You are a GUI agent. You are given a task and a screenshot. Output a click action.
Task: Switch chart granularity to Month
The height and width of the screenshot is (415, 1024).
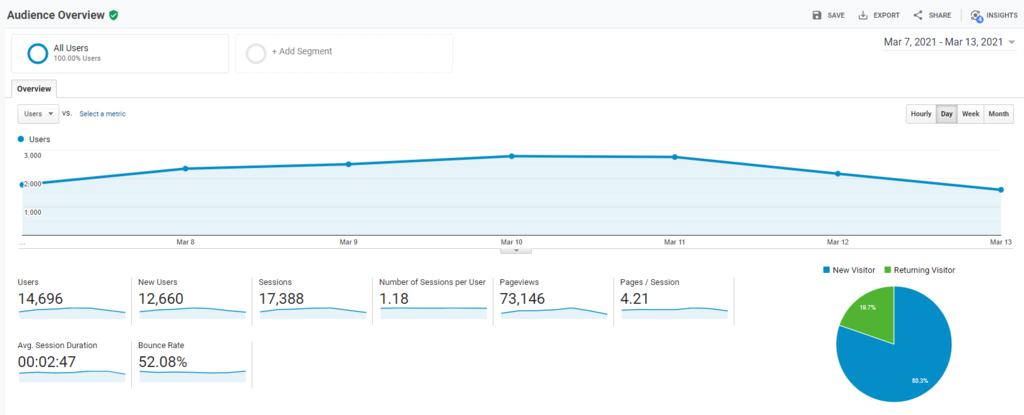[x=998, y=114]
